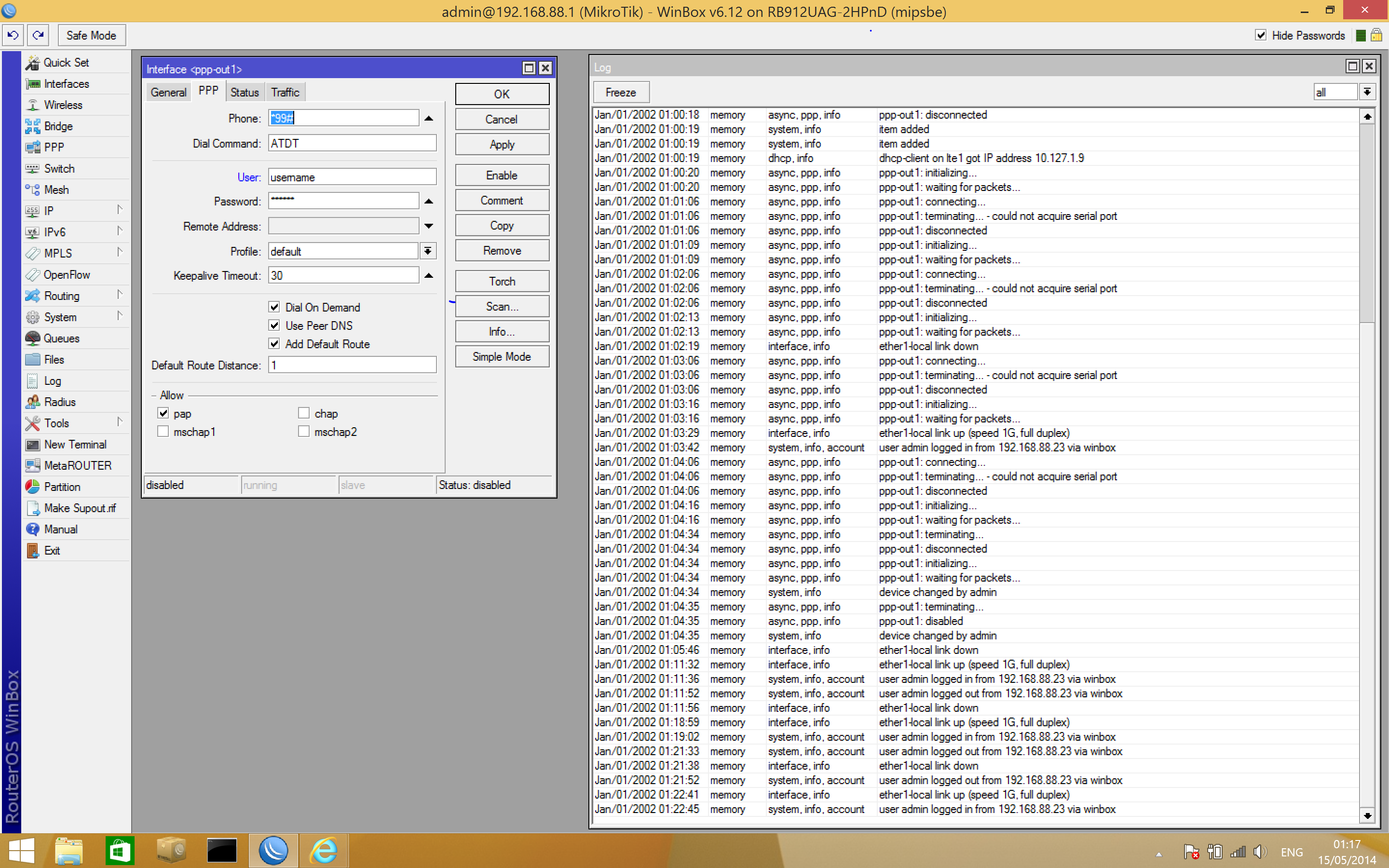1389x868 pixels.
Task: Open New Terminal from sidebar
Action: pyautogui.click(x=75, y=445)
